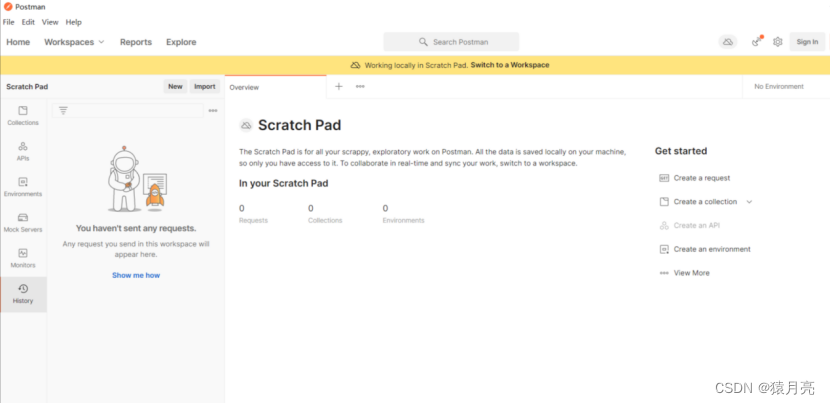This screenshot has width=830, height=404.
Task: Open the Environments sidebar panel
Action: 23,187
